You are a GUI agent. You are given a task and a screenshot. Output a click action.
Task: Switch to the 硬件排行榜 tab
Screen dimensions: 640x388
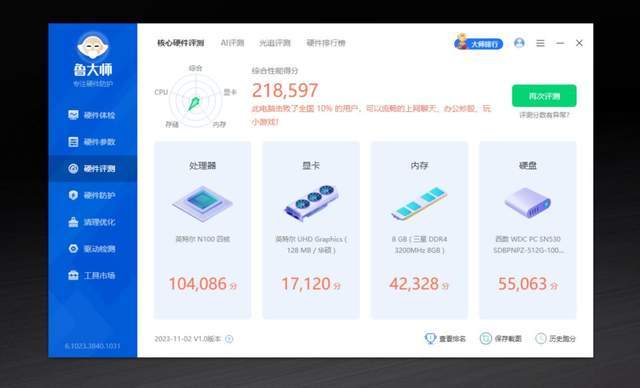coord(326,43)
